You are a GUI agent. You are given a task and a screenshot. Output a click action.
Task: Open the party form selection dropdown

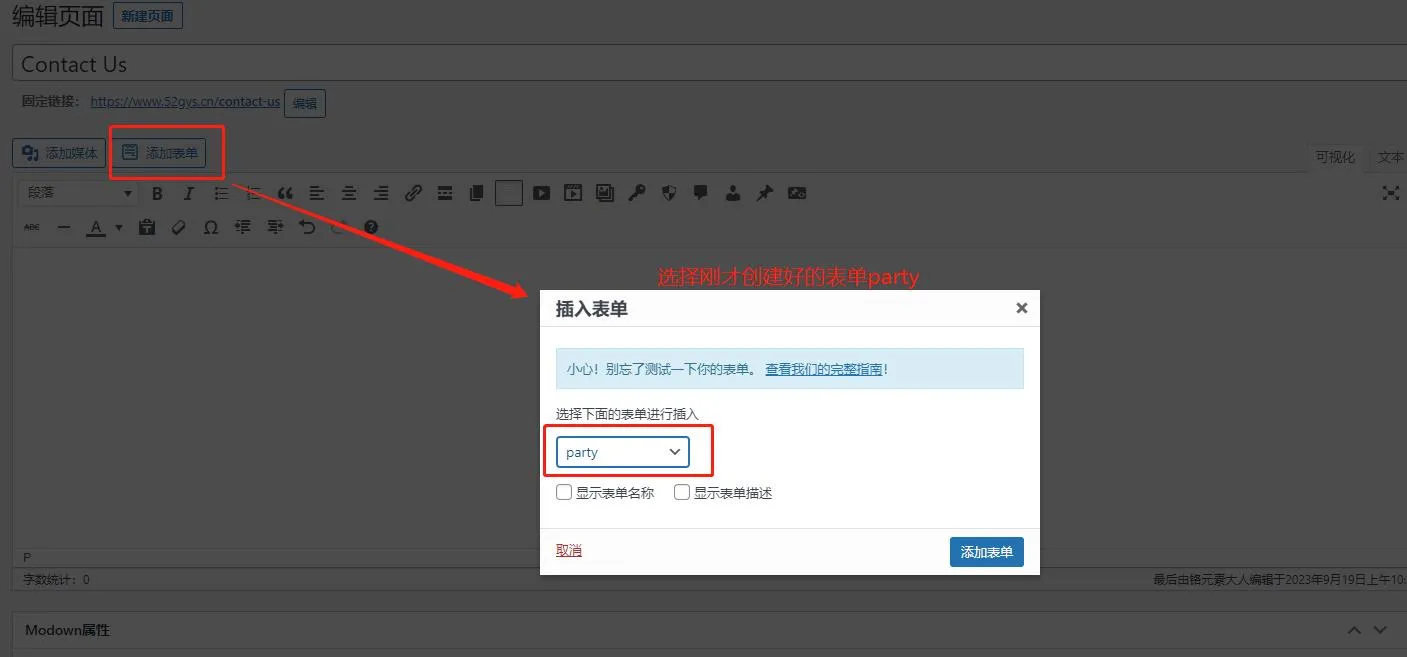[x=622, y=452]
